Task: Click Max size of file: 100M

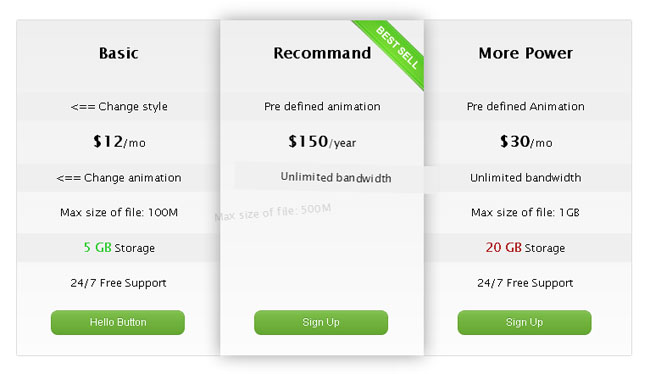Action: coord(119,212)
